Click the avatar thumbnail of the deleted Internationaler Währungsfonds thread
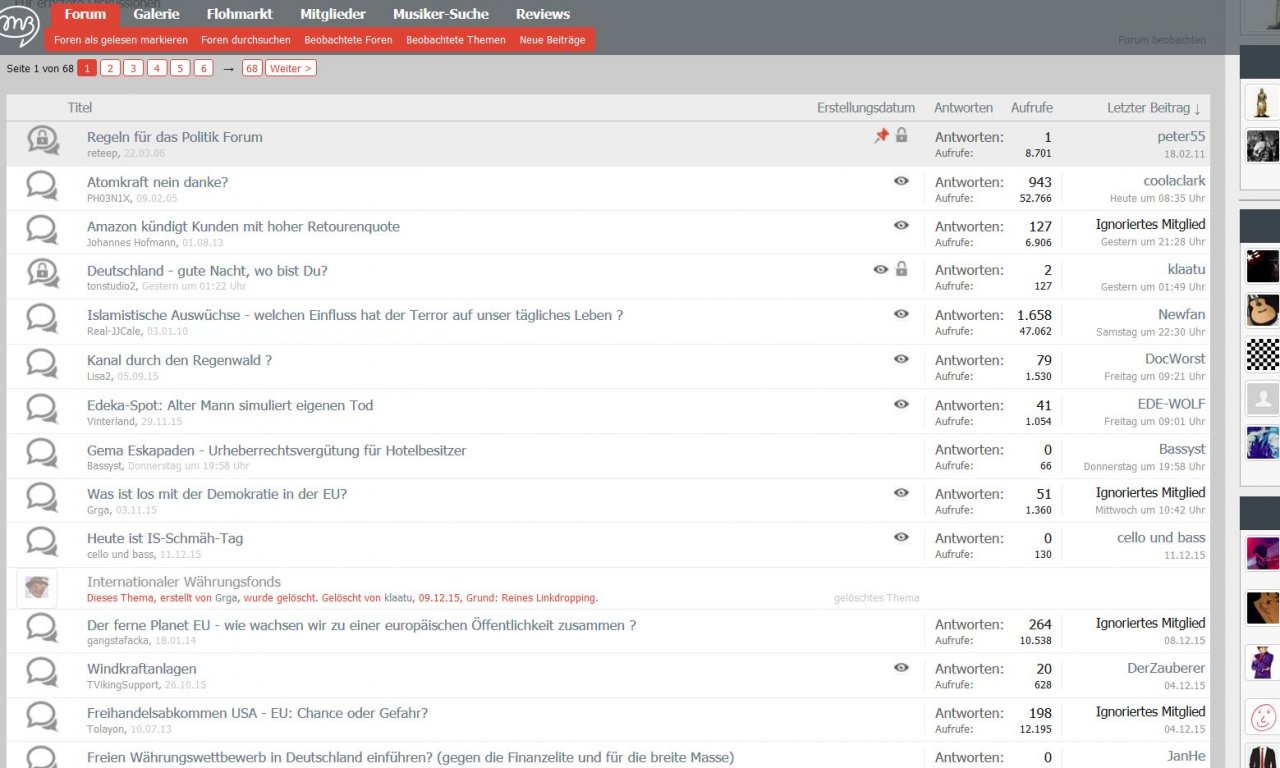This screenshot has height=768, width=1280. click(37, 588)
